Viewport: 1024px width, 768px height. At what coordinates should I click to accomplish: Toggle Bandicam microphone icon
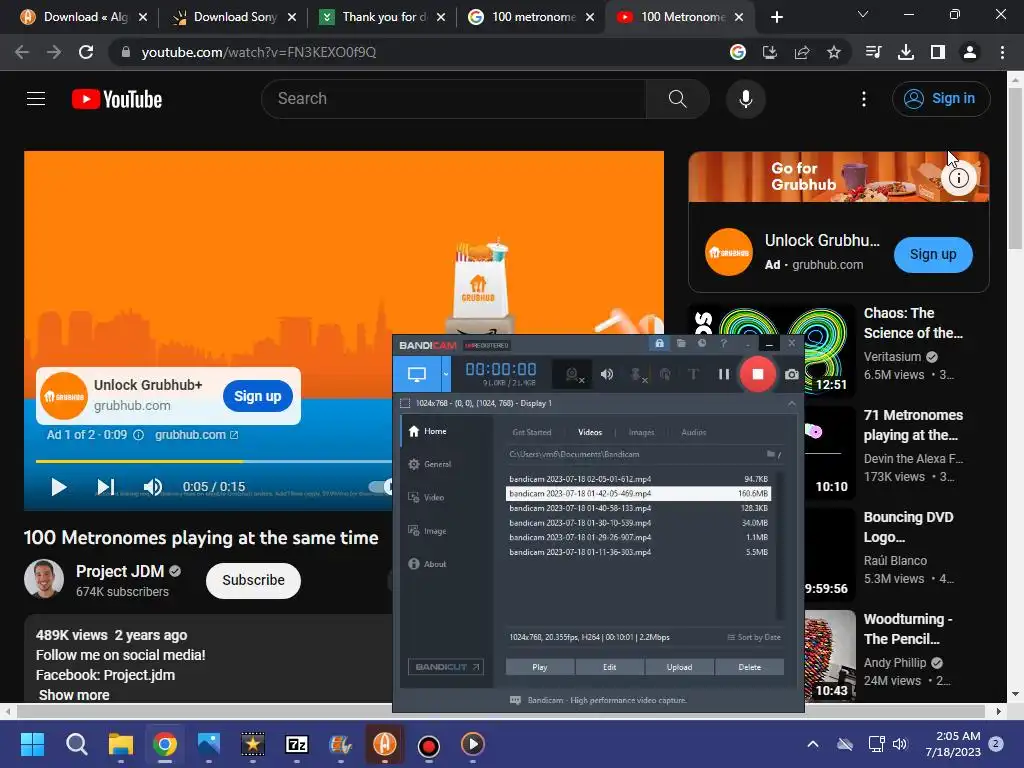pyautogui.click(x=637, y=374)
